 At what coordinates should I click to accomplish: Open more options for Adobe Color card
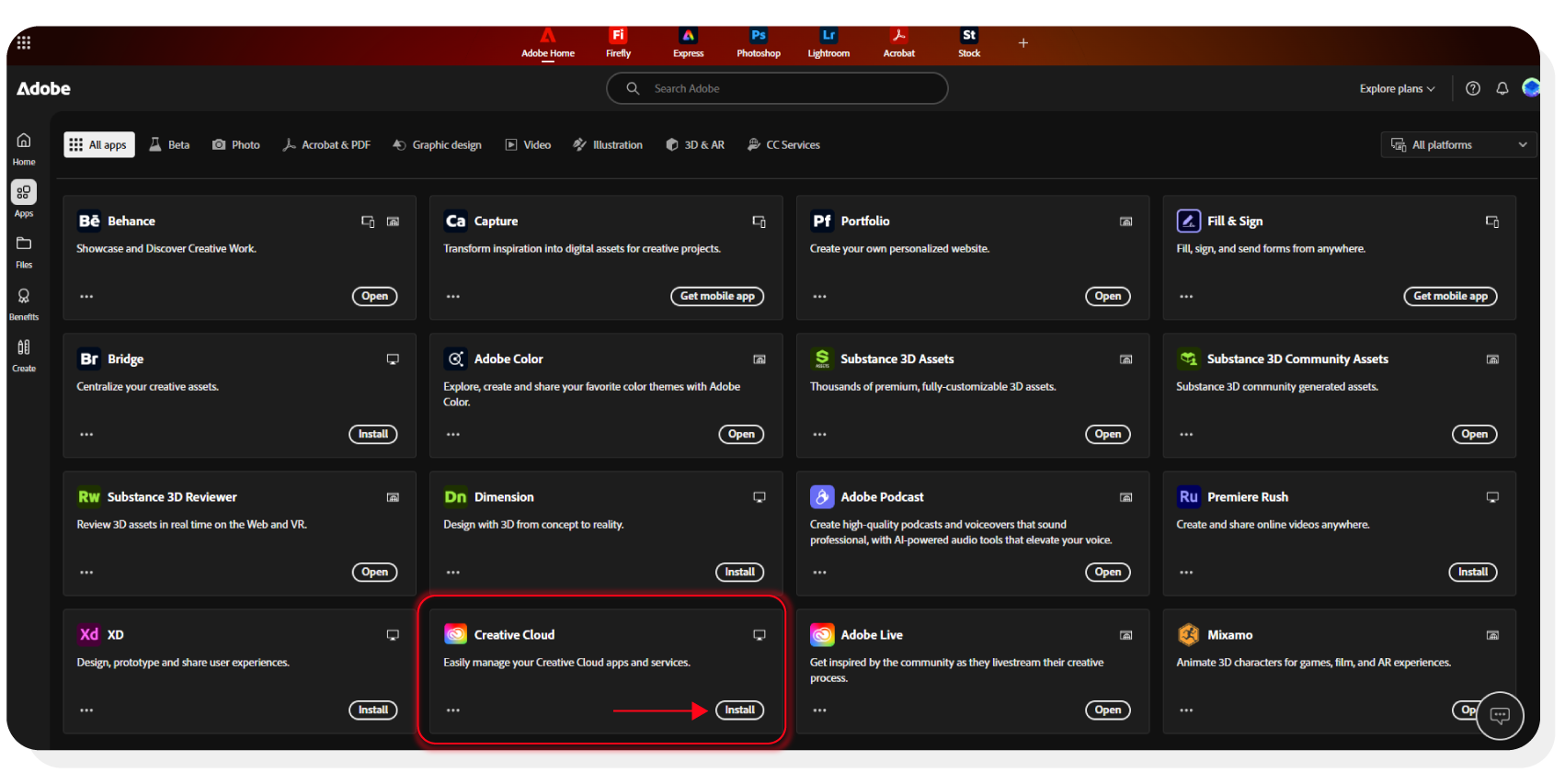click(453, 435)
